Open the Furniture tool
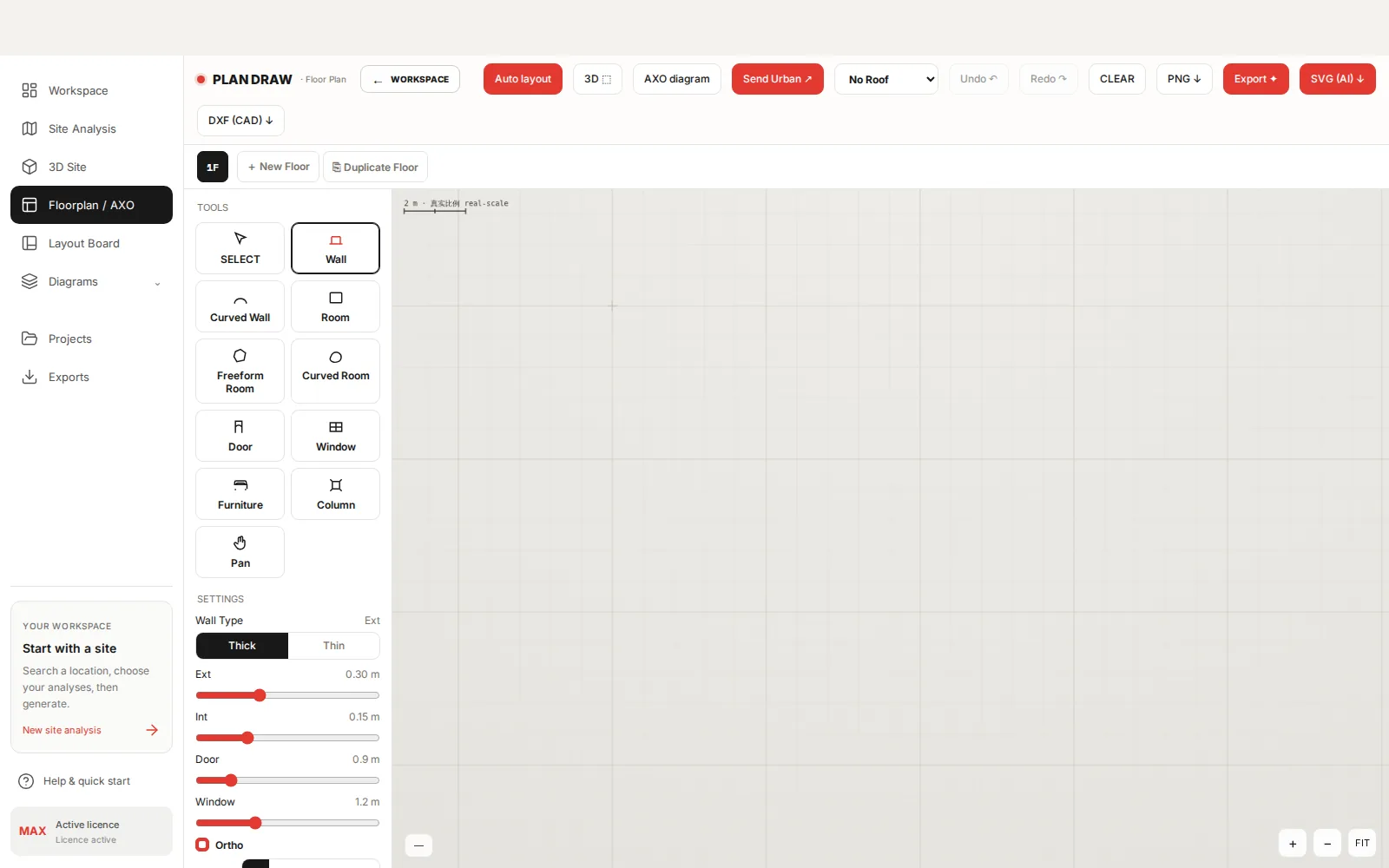 240,494
